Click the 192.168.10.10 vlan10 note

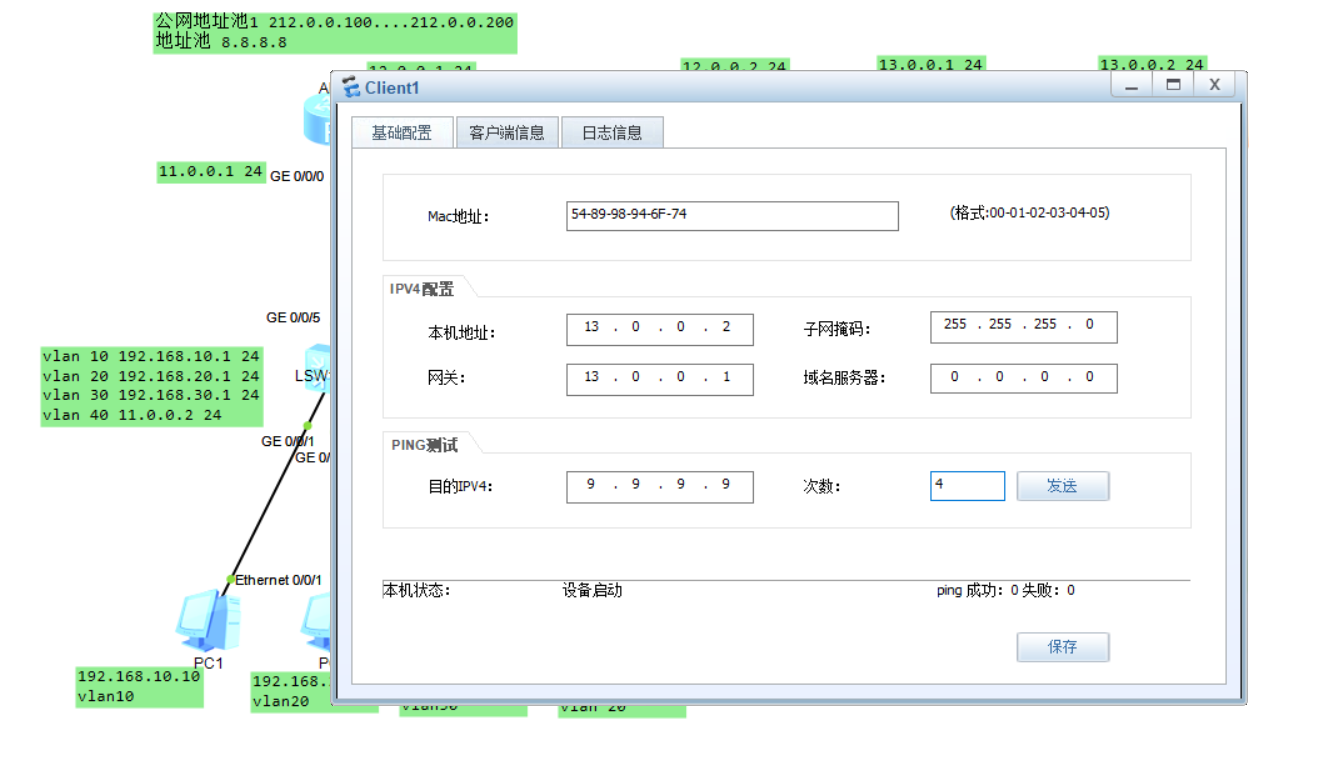point(140,687)
